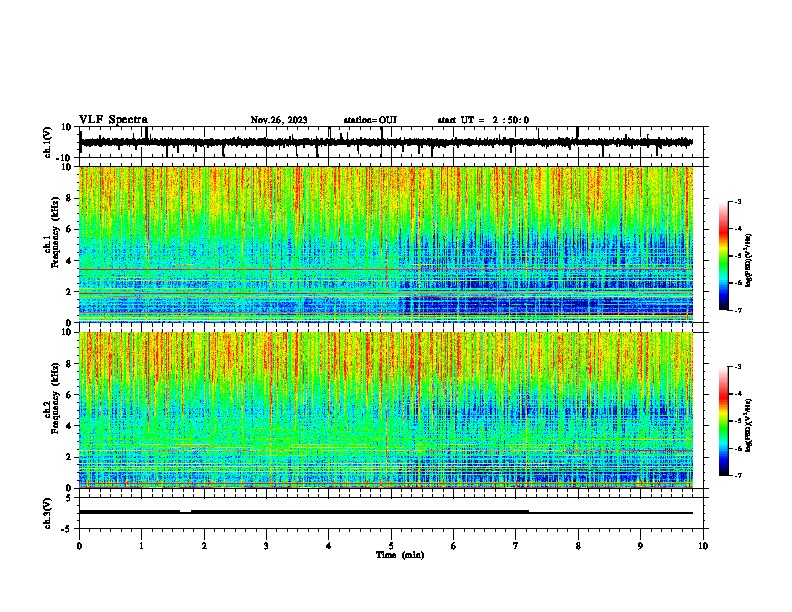Click the '-3' value on ch.2 colorbar
This screenshot has height=612, width=792.
(x=737, y=367)
